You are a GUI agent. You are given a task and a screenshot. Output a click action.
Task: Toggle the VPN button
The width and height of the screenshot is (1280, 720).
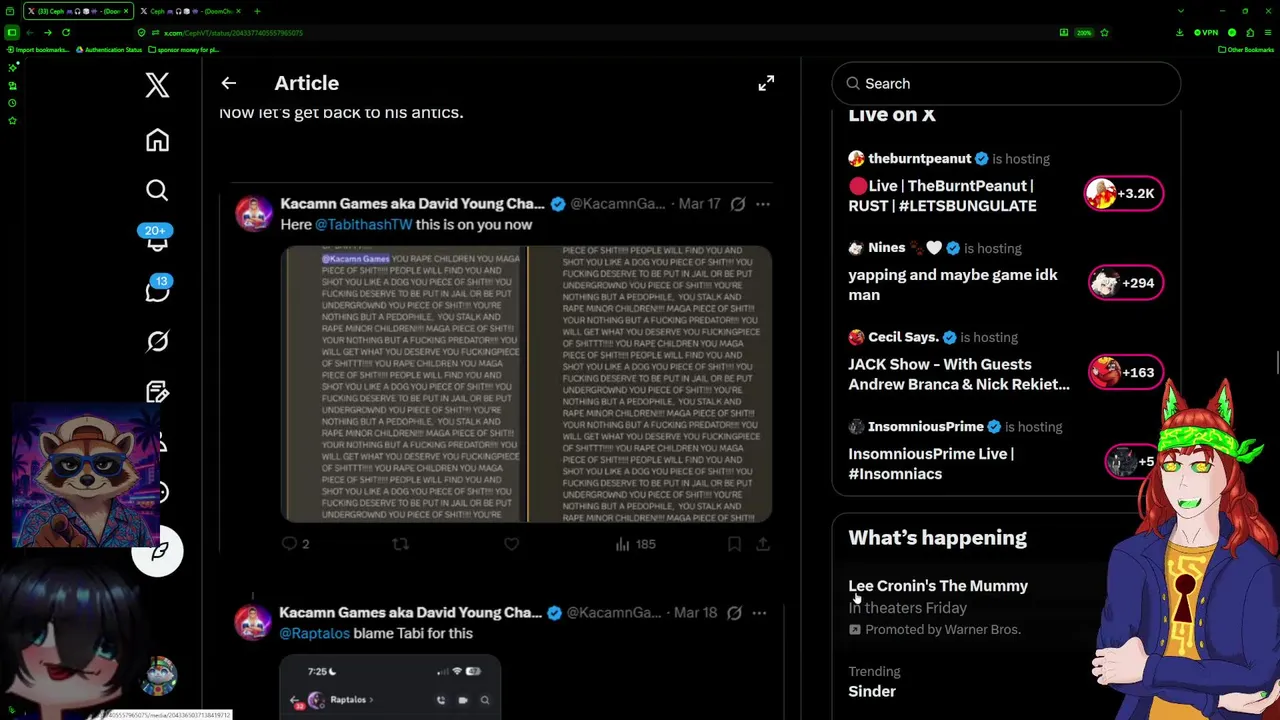[1207, 32]
